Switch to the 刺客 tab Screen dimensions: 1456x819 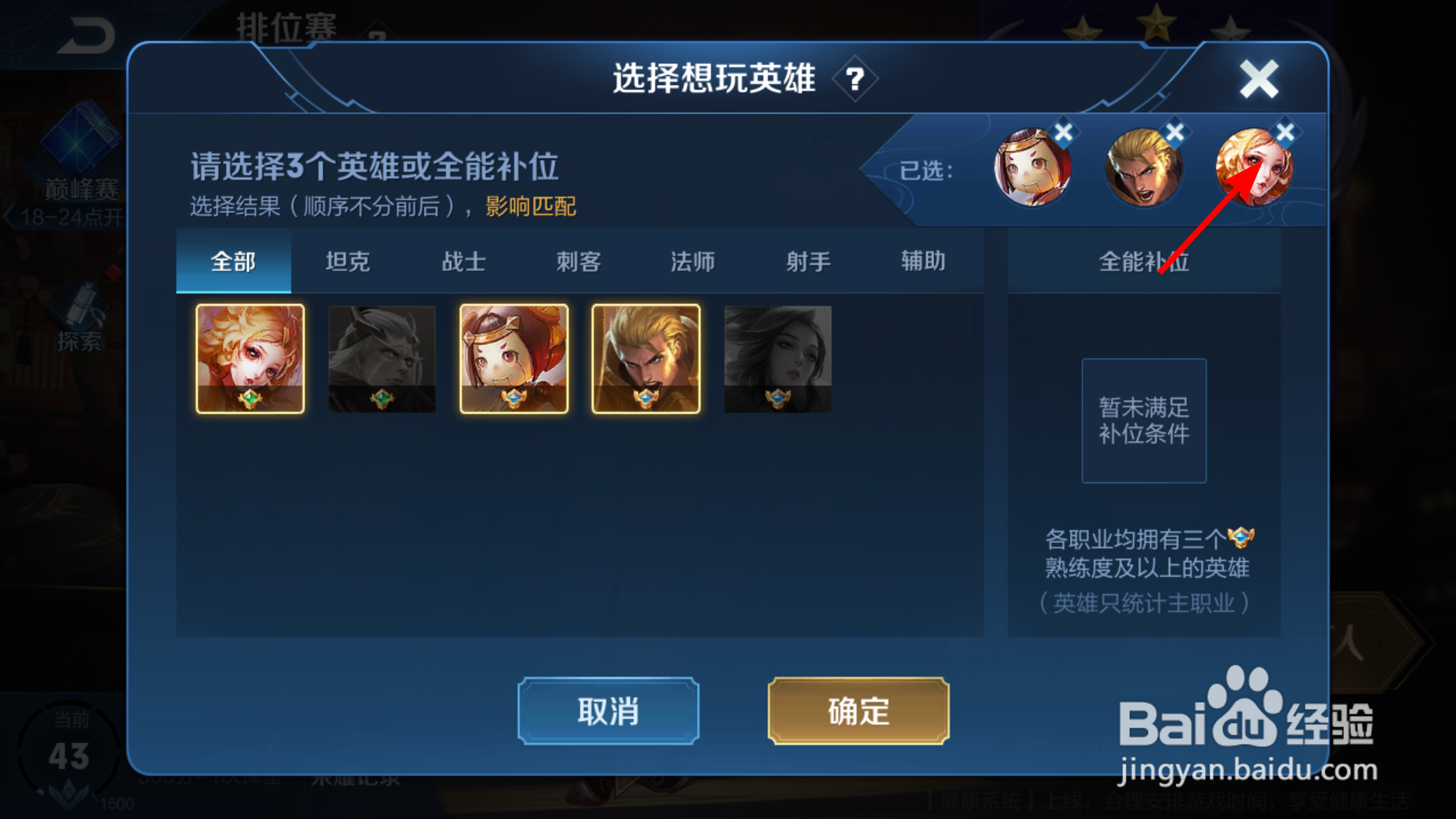pos(579,262)
